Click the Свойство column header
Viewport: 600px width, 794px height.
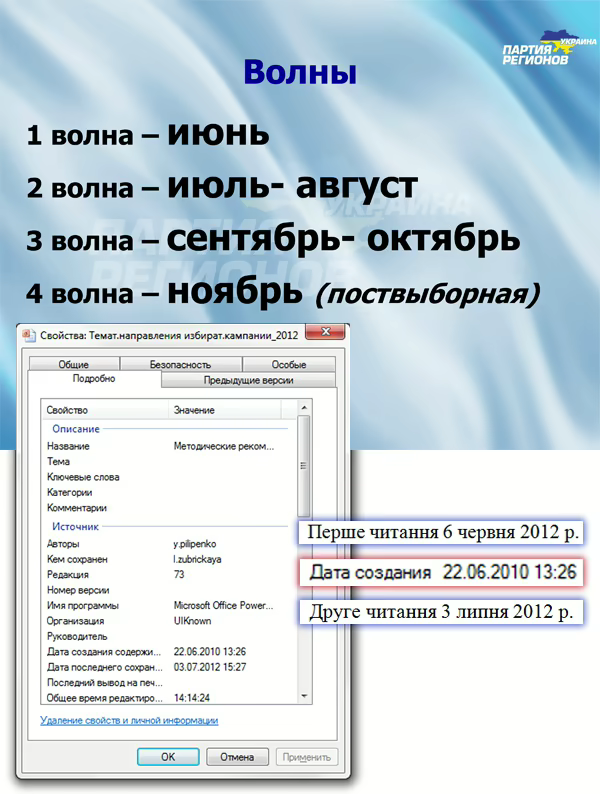click(105, 410)
